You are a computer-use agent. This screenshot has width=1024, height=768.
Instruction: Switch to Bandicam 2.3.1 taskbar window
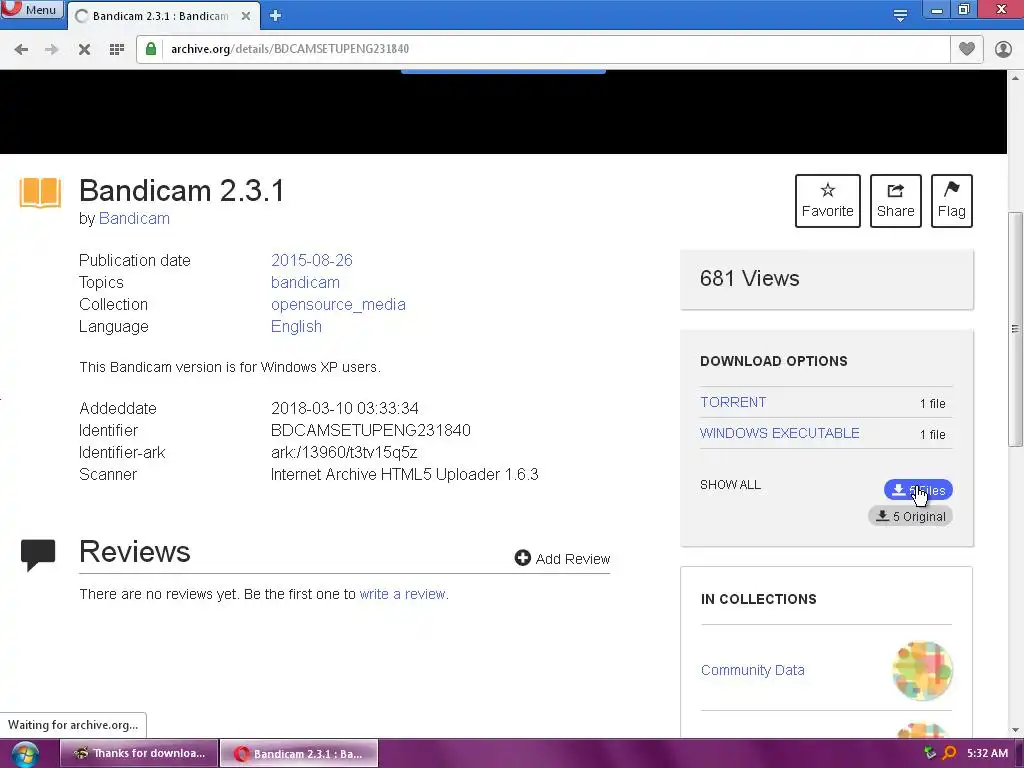(x=298, y=754)
